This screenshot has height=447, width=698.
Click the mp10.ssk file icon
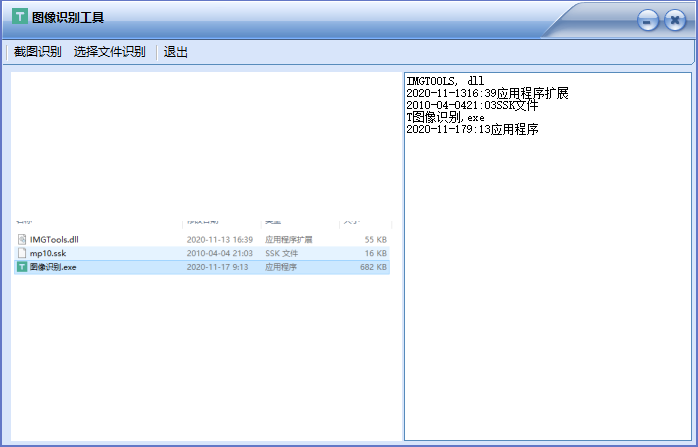[x=21, y=254]
